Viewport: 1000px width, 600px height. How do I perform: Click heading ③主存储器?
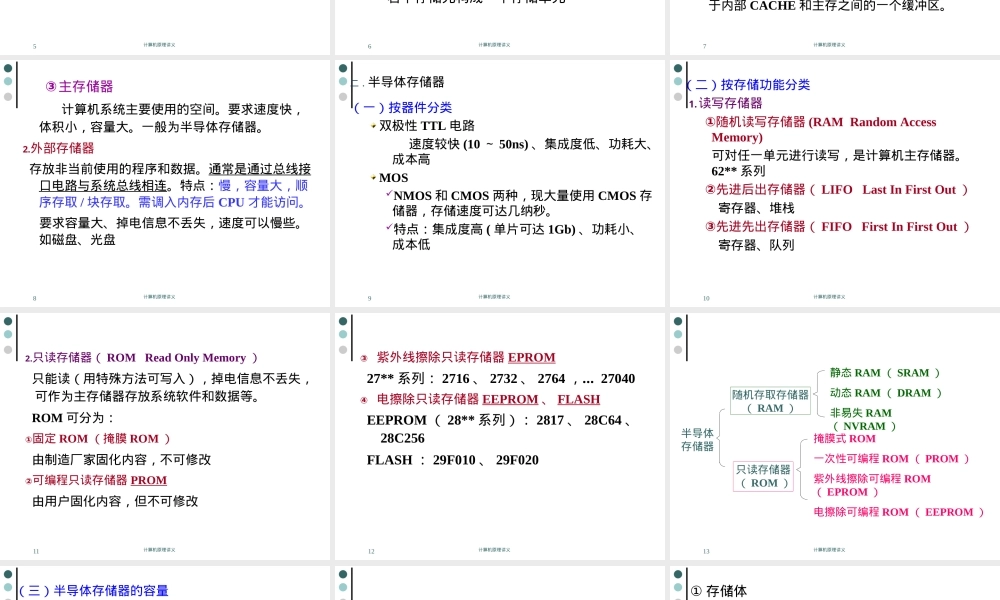(x=79, y=86)
